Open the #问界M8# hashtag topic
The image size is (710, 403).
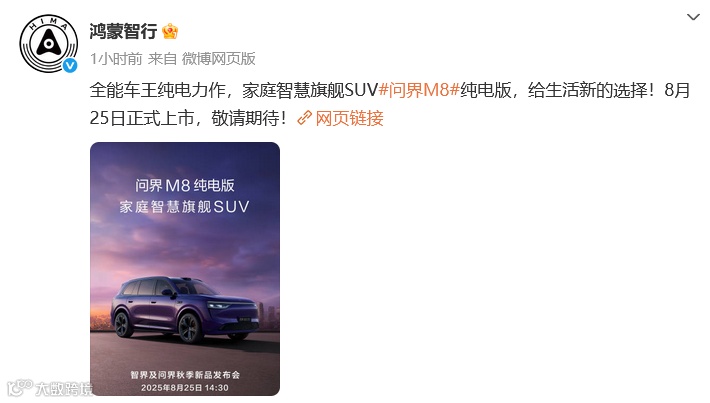pos(419,90)
